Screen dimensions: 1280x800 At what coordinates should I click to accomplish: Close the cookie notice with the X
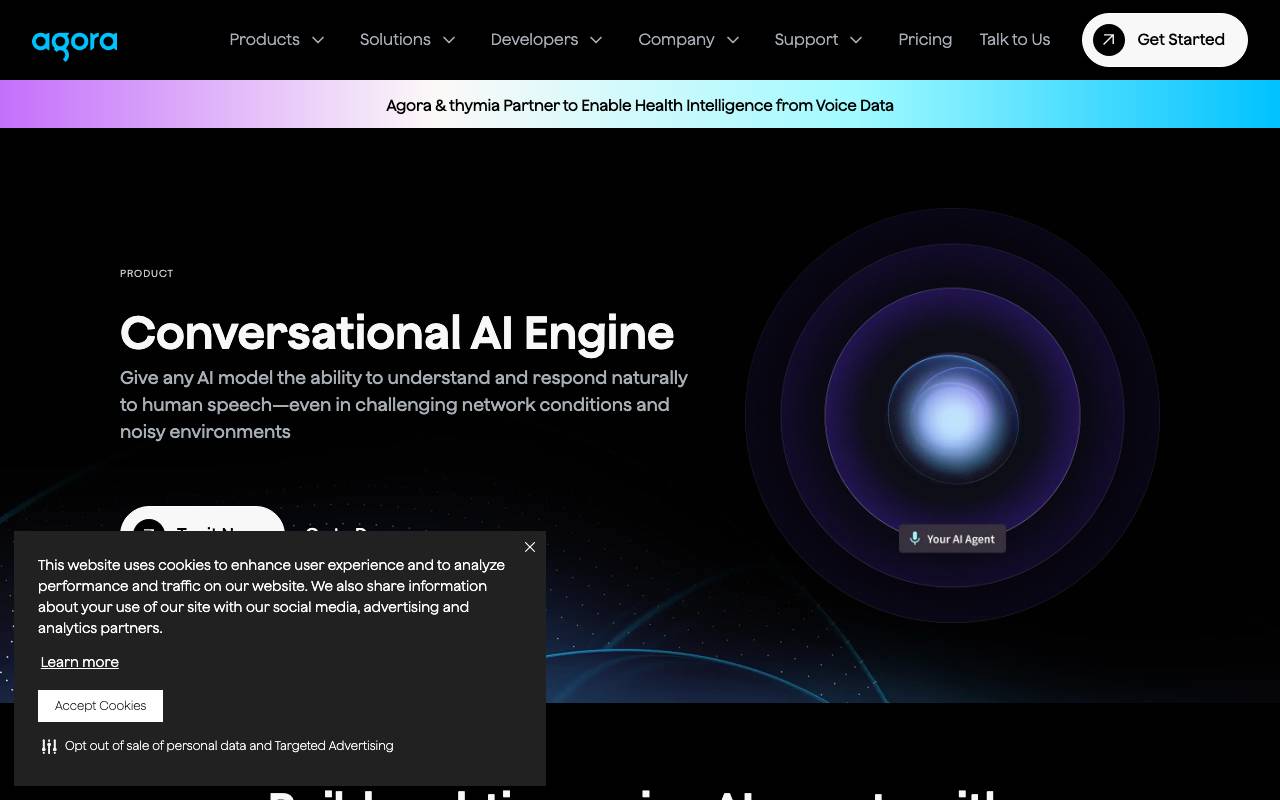tap(530, 547)
